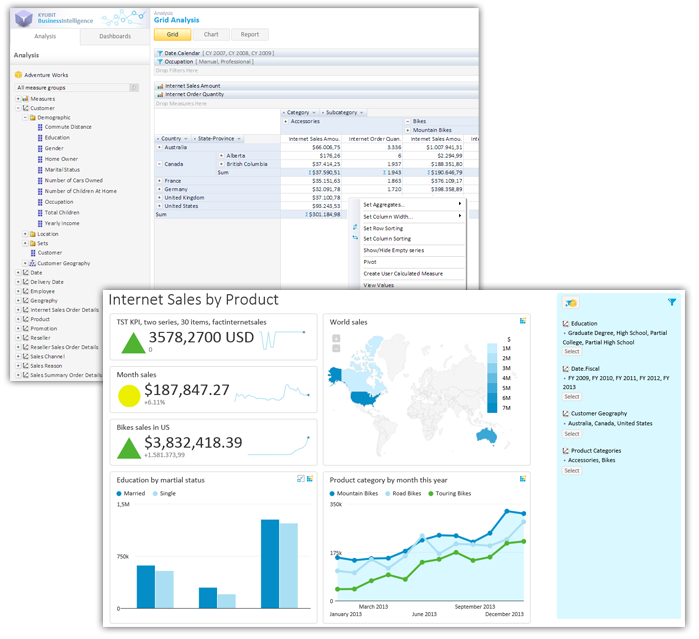Toggle the Touring Bikes legend series
Image resolution: width=699 pixels, height=639 pixels.
[475, 493]
